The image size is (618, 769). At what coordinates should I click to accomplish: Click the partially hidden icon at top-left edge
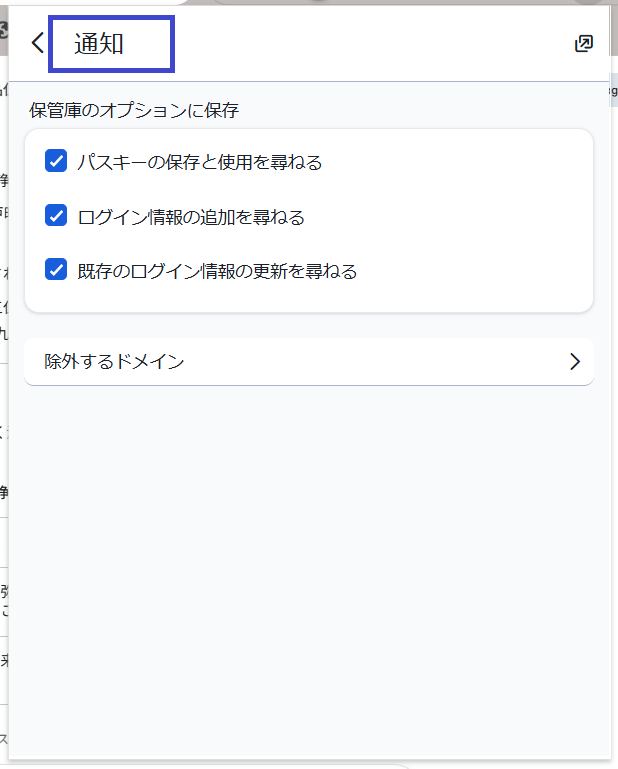[4, 30]
